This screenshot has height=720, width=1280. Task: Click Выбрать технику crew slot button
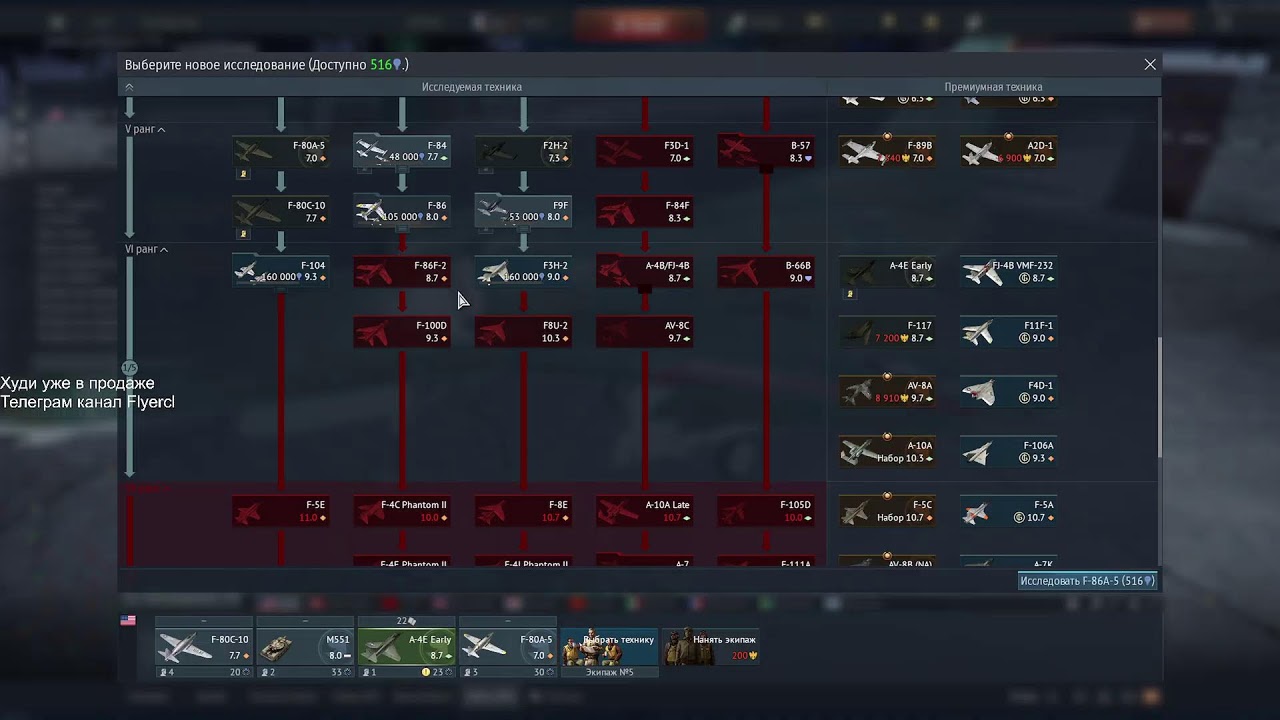click(609, 647)
